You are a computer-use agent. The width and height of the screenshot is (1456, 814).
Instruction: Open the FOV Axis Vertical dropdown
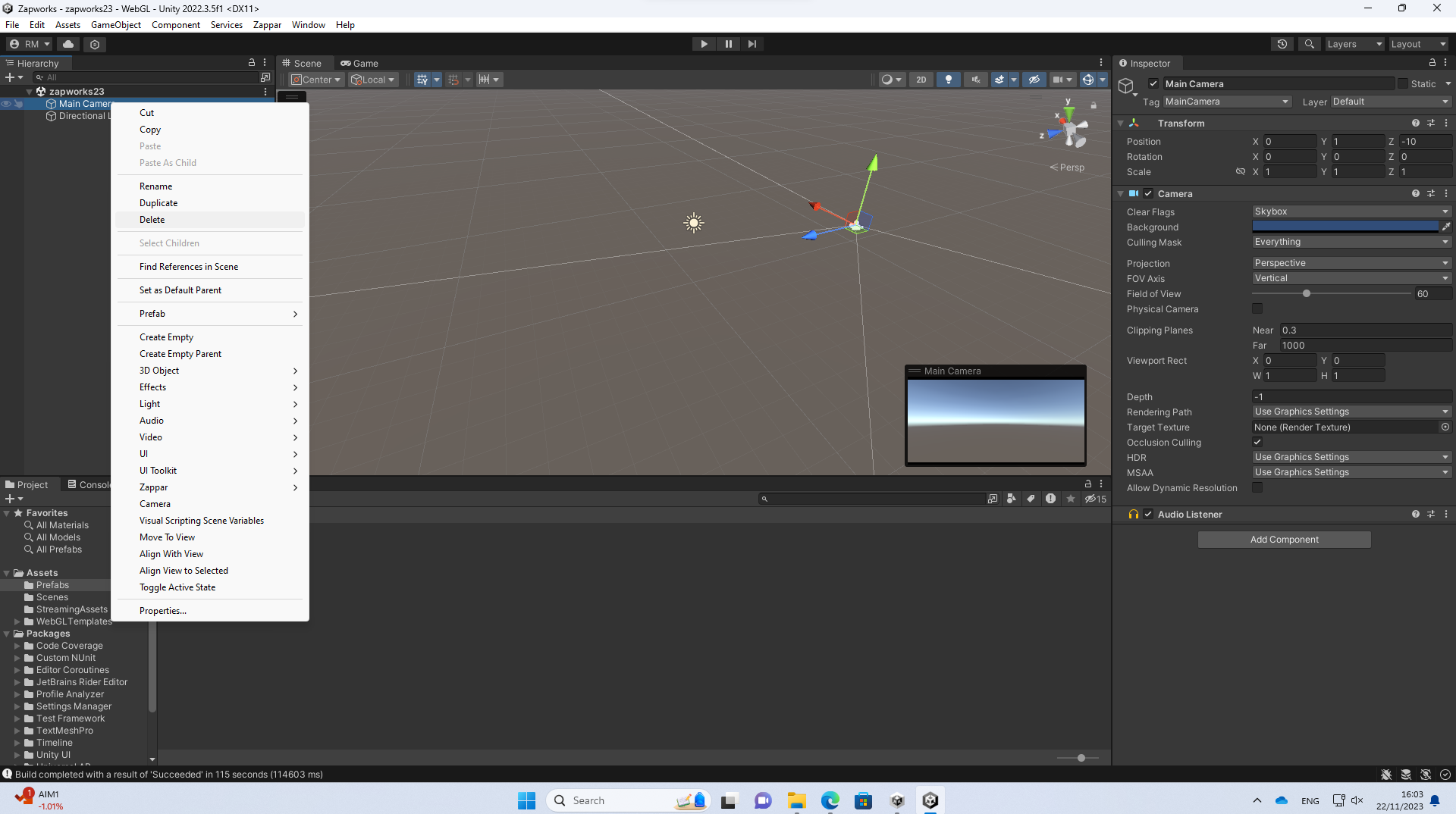1351,278
